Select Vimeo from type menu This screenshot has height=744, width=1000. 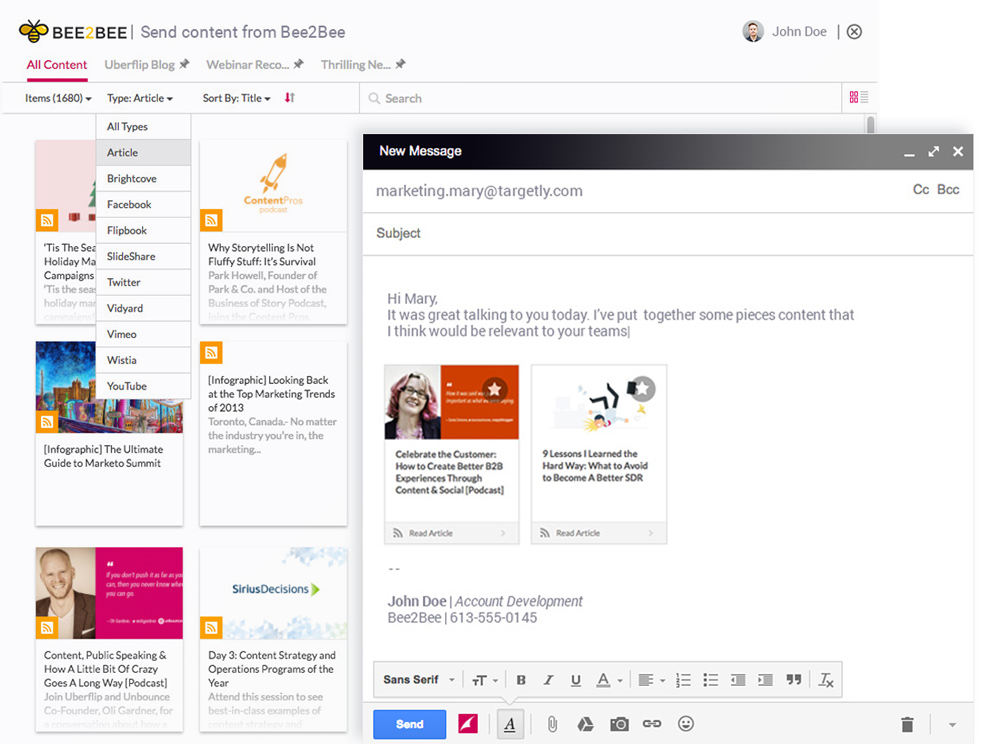point(143,334)
